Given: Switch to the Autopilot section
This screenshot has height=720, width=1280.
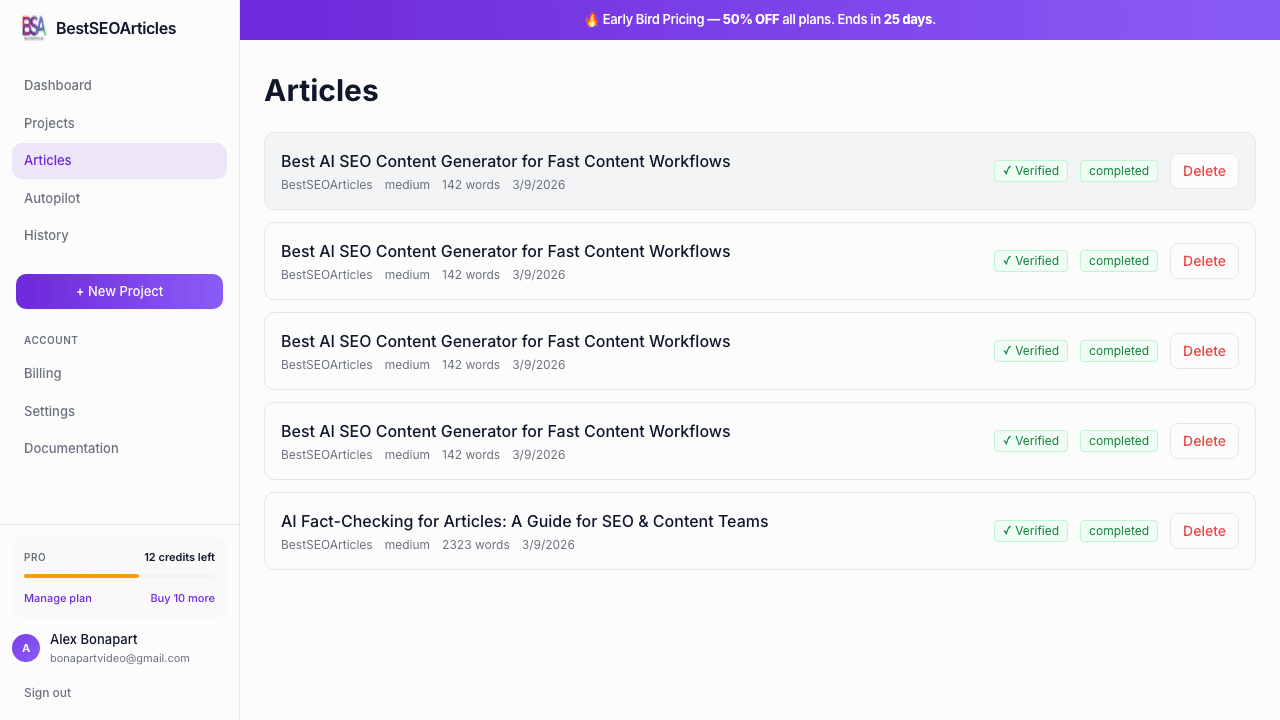Looking at the screenshot, I should [52, 198].
